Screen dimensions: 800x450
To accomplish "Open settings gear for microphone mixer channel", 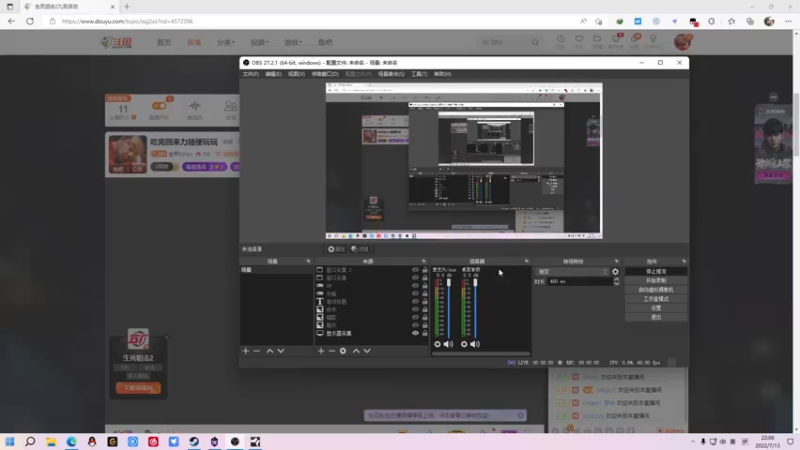I will click(x=437, y=344).
